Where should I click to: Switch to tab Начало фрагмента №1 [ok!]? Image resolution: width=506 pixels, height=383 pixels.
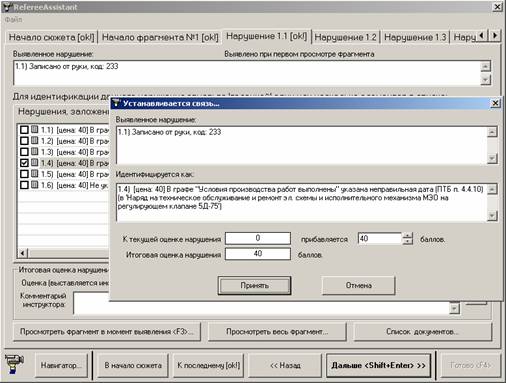click(x=160, y=37)
